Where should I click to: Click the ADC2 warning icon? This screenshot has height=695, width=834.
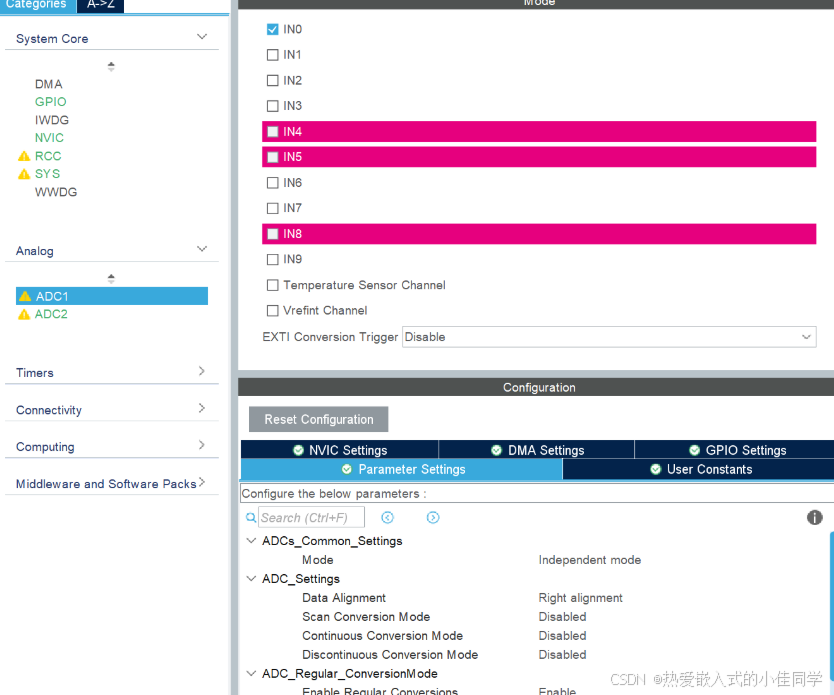(24, 314)
